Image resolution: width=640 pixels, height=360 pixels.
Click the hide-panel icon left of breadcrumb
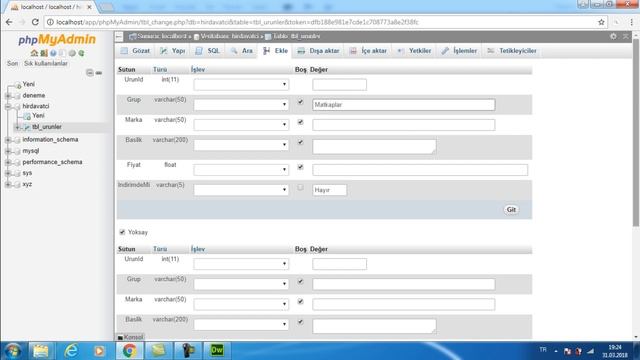(x=119, y=37)
